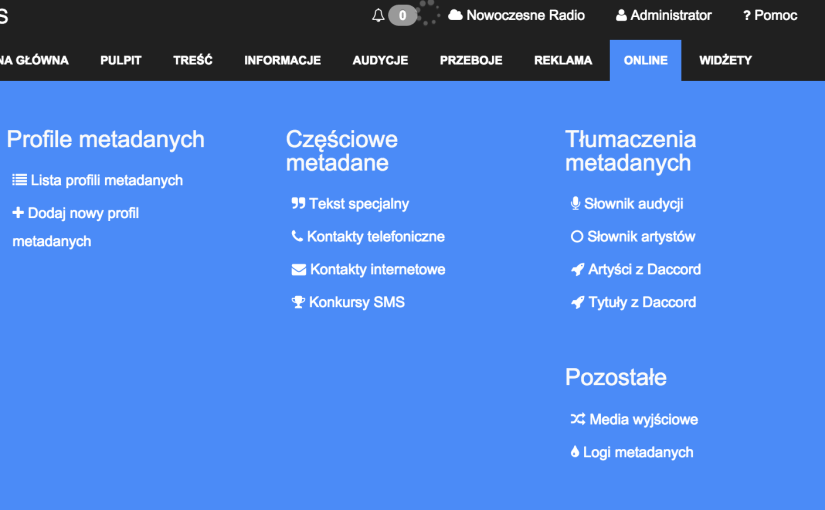Screen dimensions: 825x510
Task: Click the notification bell icon
Action: (x=378, y=15)
